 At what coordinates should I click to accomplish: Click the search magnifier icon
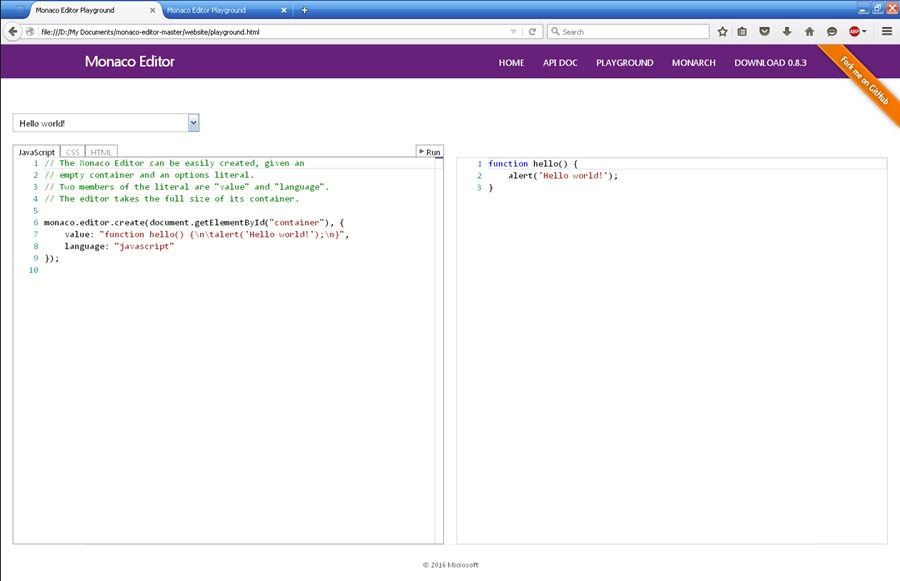[x=555, y=31]
